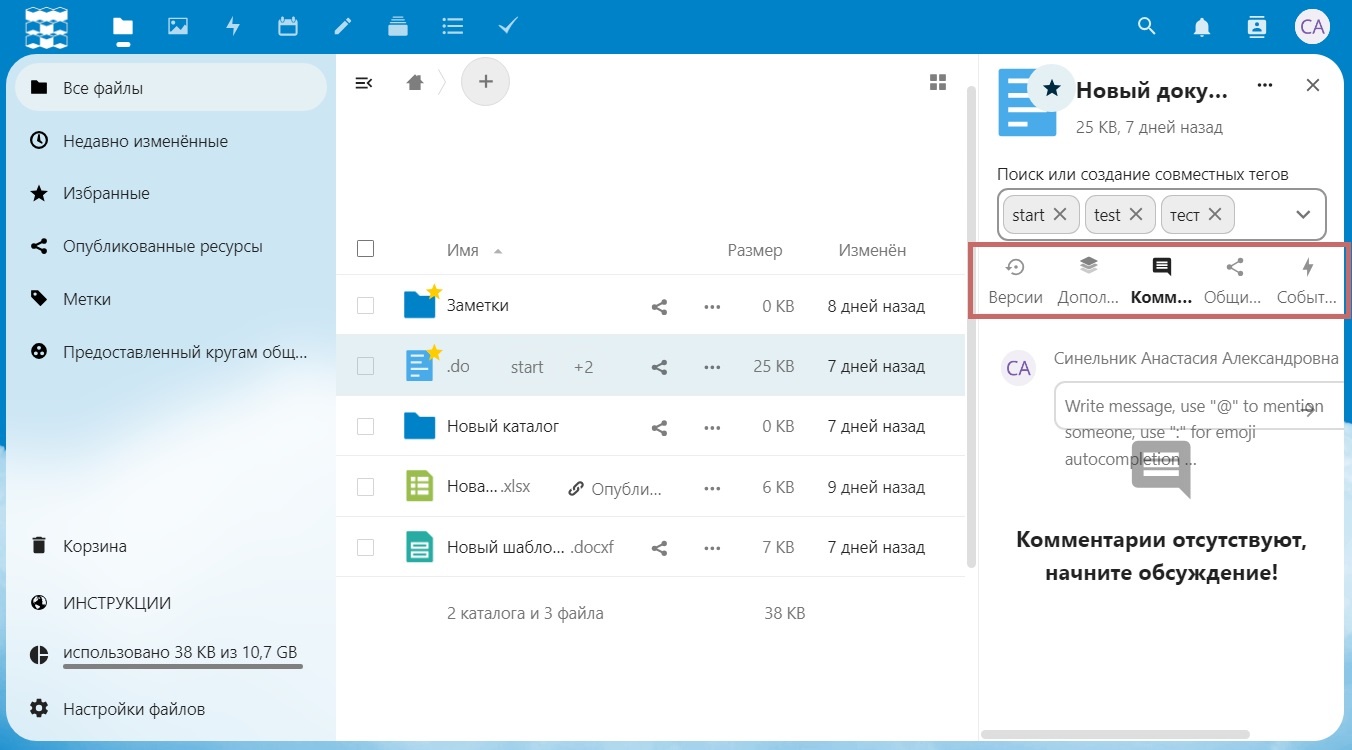Open the Photos app icon in top bar

(178, 27)
